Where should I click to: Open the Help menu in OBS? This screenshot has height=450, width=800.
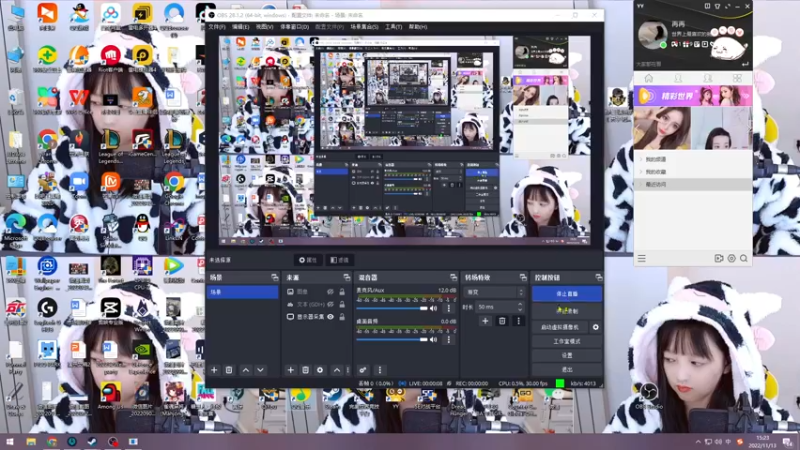click(418, 27)
